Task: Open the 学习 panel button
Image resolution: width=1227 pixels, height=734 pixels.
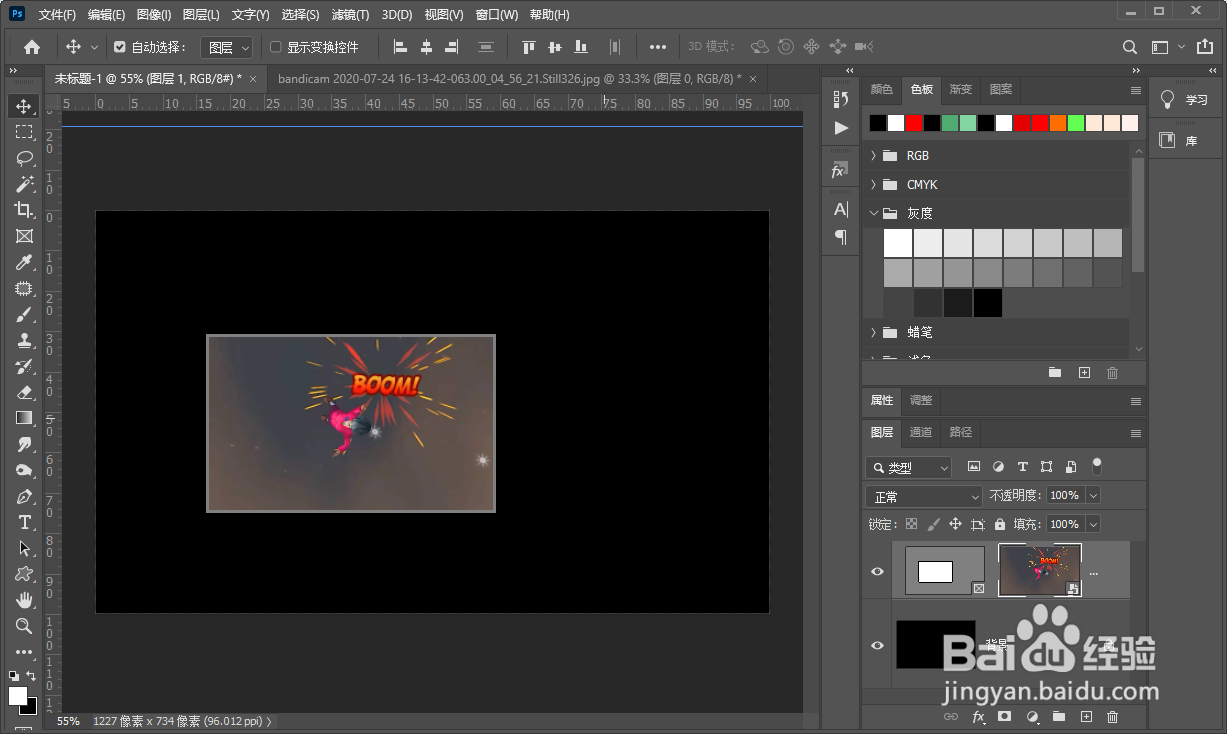Action: (1185, 100)
